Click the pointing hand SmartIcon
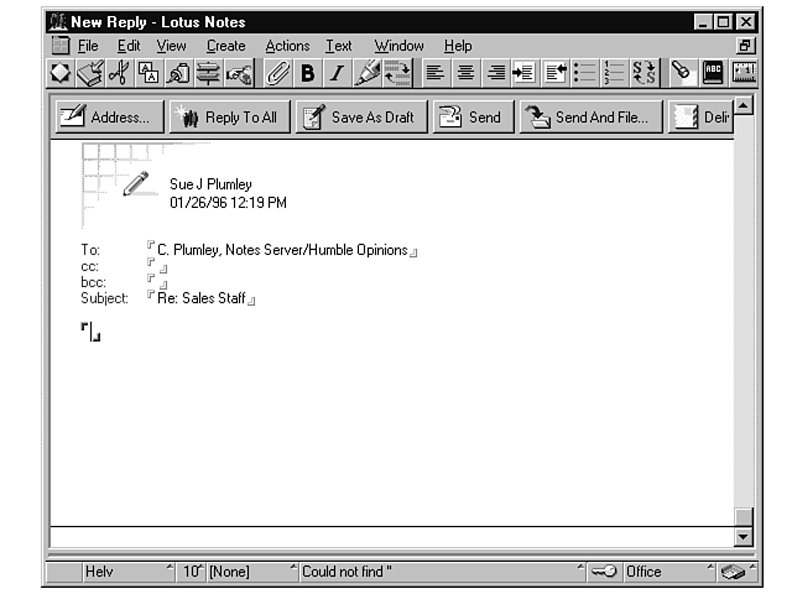The height and width of the screenshot is (594, 792). [238, 73]
